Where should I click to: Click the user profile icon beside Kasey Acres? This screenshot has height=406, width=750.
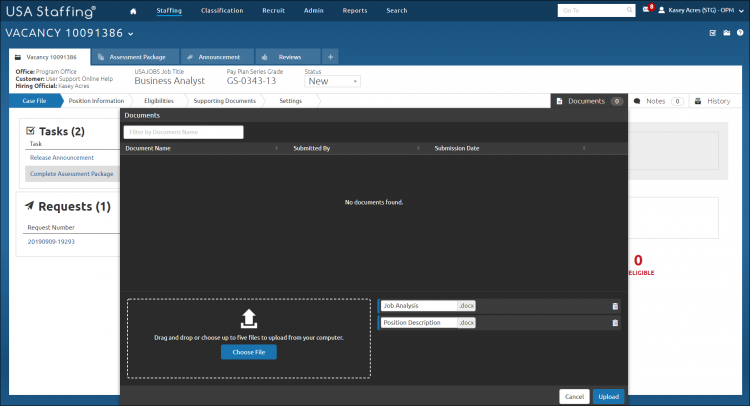[x=662, y=10]
